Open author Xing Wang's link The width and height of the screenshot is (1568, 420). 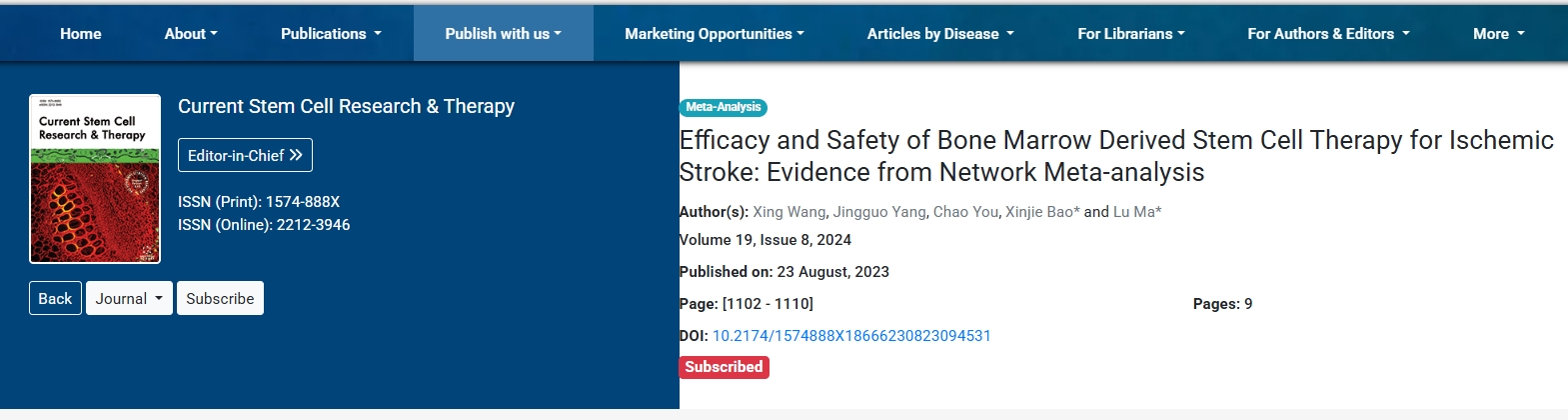tap(788, 212)
